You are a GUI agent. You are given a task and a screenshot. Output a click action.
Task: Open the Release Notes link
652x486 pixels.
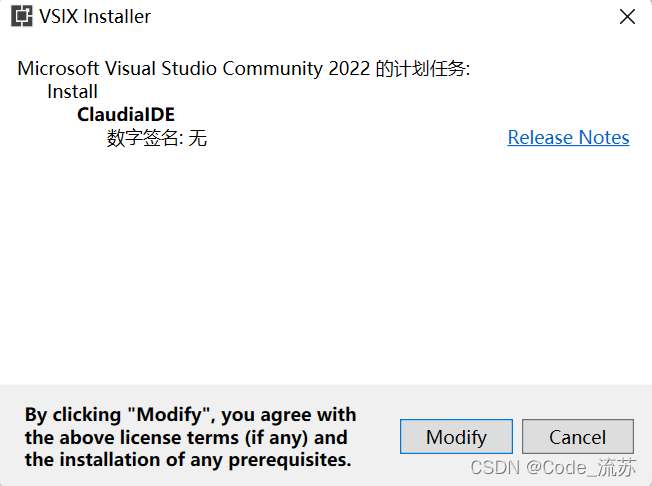coord(568,138)
